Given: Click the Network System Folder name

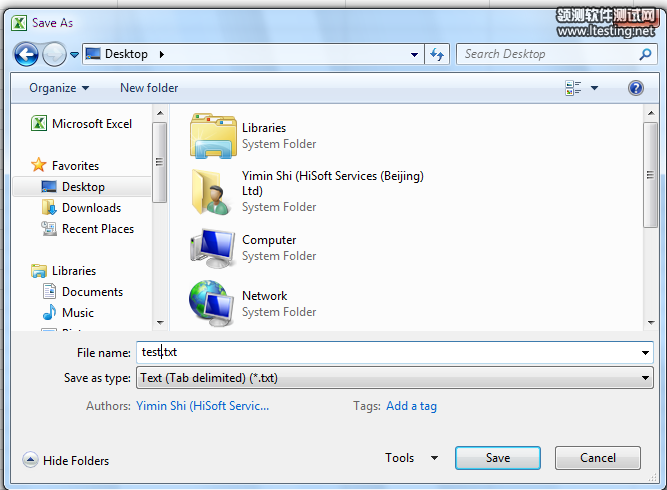Looking at the screenshot, I should click(265, 296).
